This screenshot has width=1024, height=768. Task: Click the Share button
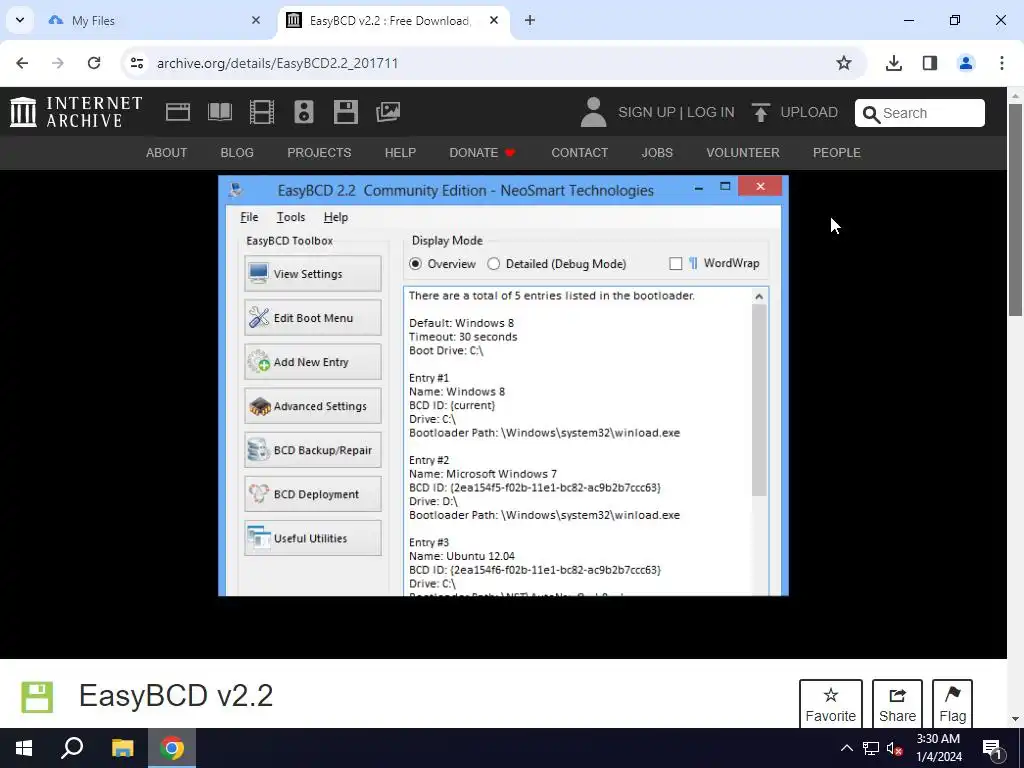coord(897,704)
